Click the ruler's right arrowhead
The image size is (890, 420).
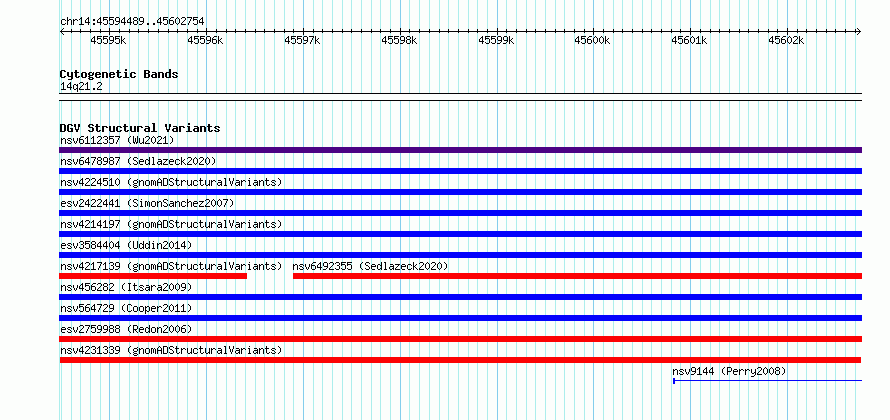click(x=859, y=31)
